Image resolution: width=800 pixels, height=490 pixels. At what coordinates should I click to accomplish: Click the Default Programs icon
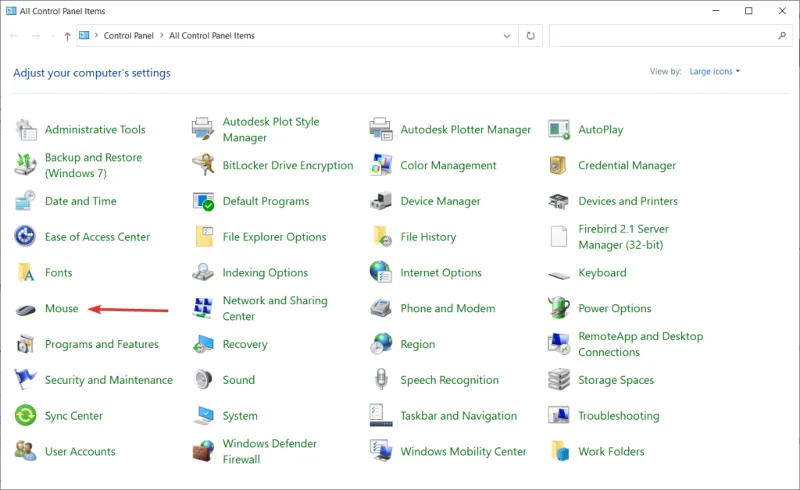203,201
